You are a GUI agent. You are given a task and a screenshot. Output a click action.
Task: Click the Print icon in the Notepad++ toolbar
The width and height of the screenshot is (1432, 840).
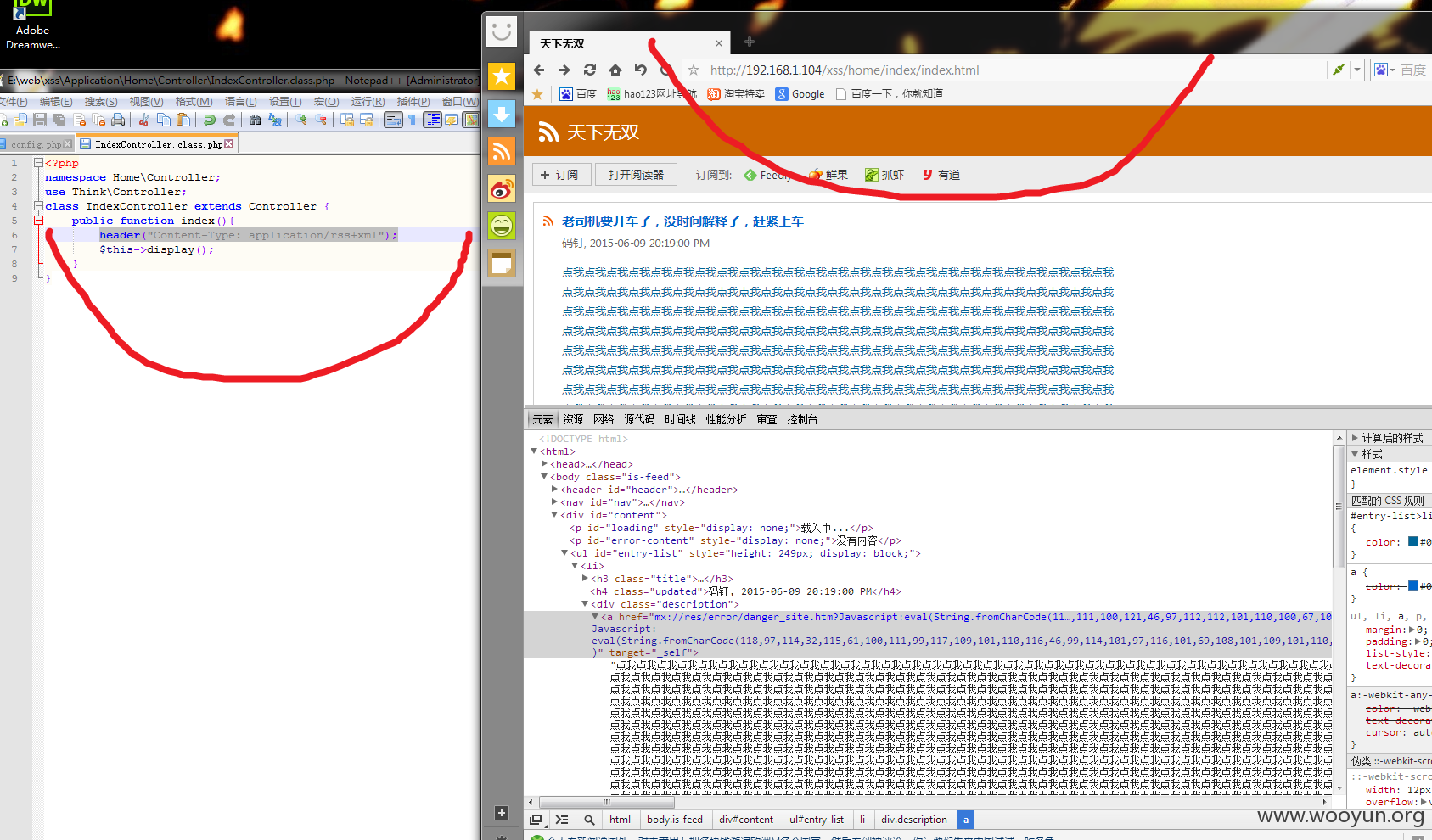pos(118,120)
